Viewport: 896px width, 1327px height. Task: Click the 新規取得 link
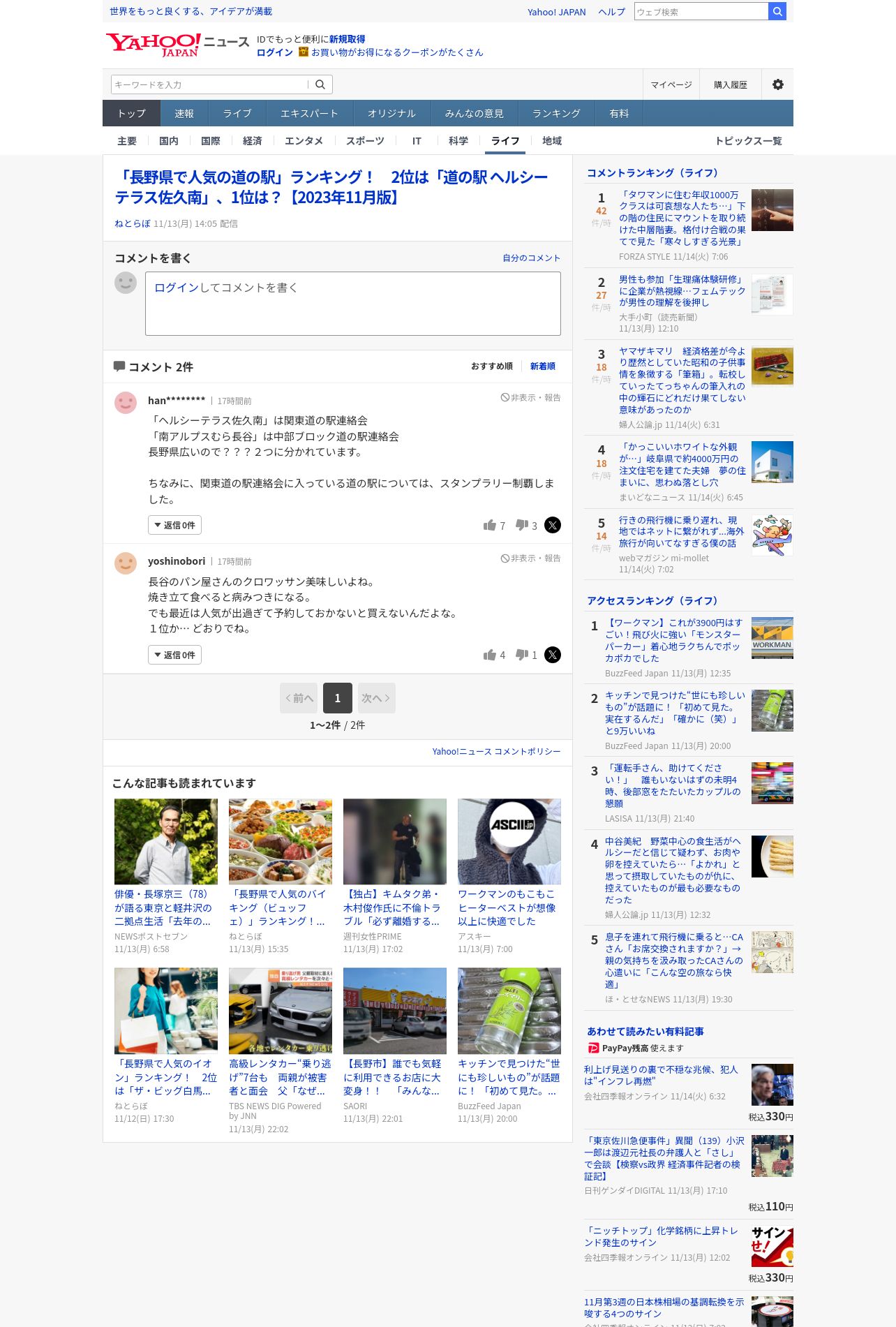347,39
